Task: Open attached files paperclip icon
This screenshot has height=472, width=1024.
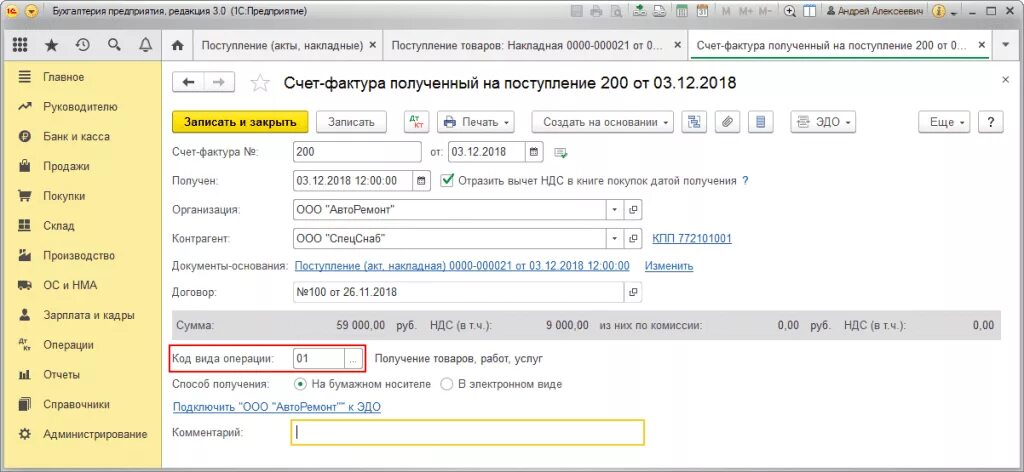Action: [727, 122]
